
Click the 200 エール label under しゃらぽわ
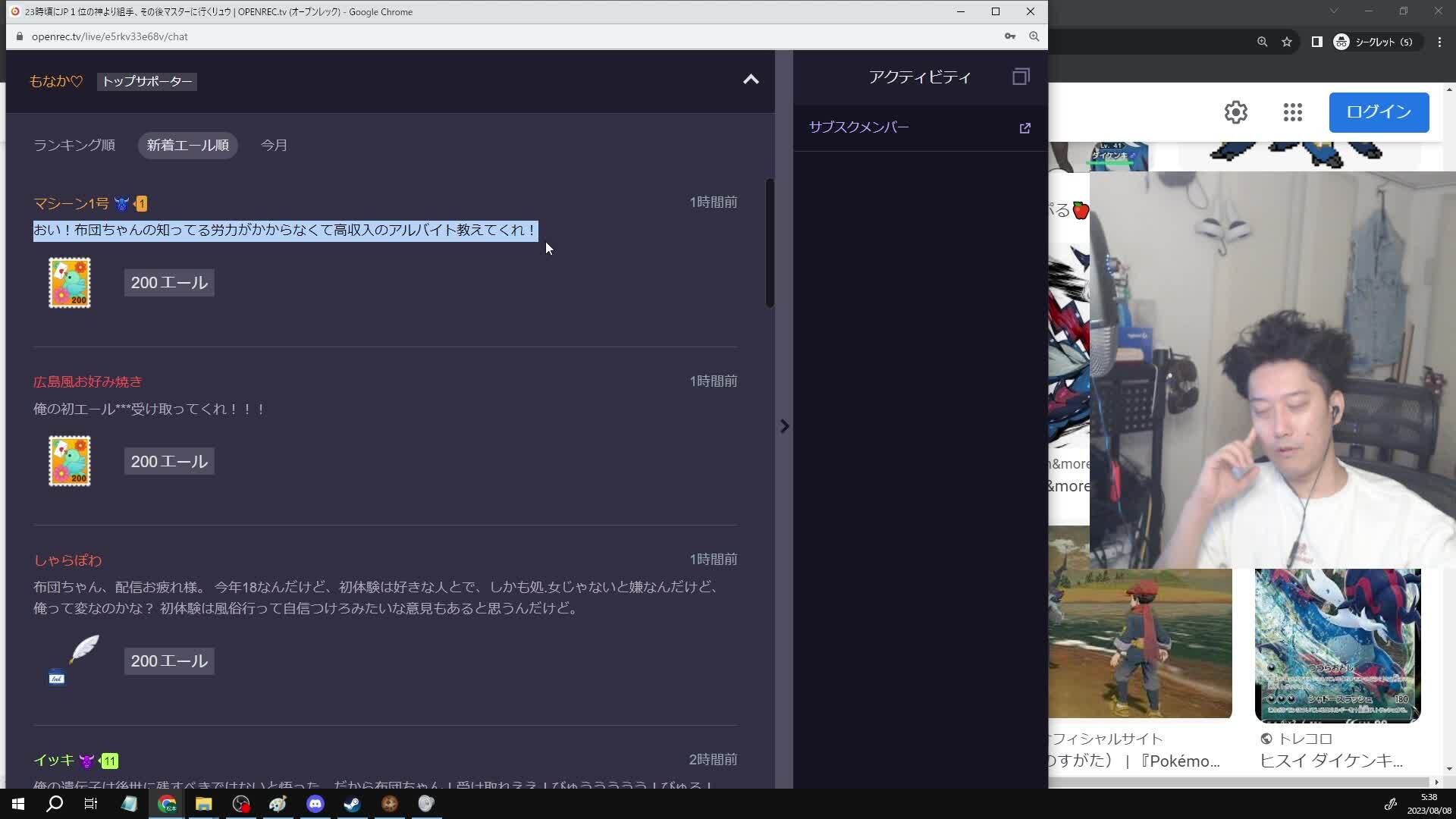tap(169, 661)
